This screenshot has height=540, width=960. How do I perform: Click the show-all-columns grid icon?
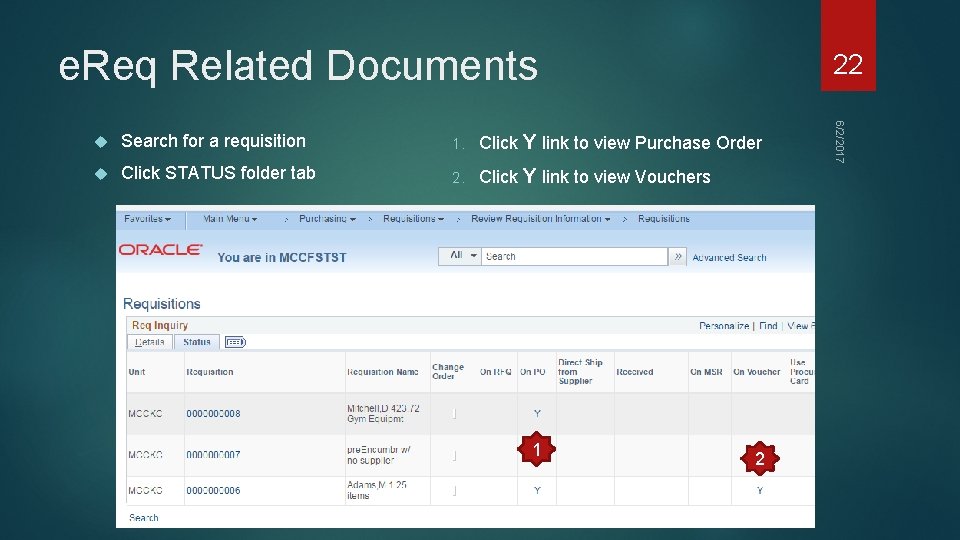235,342
